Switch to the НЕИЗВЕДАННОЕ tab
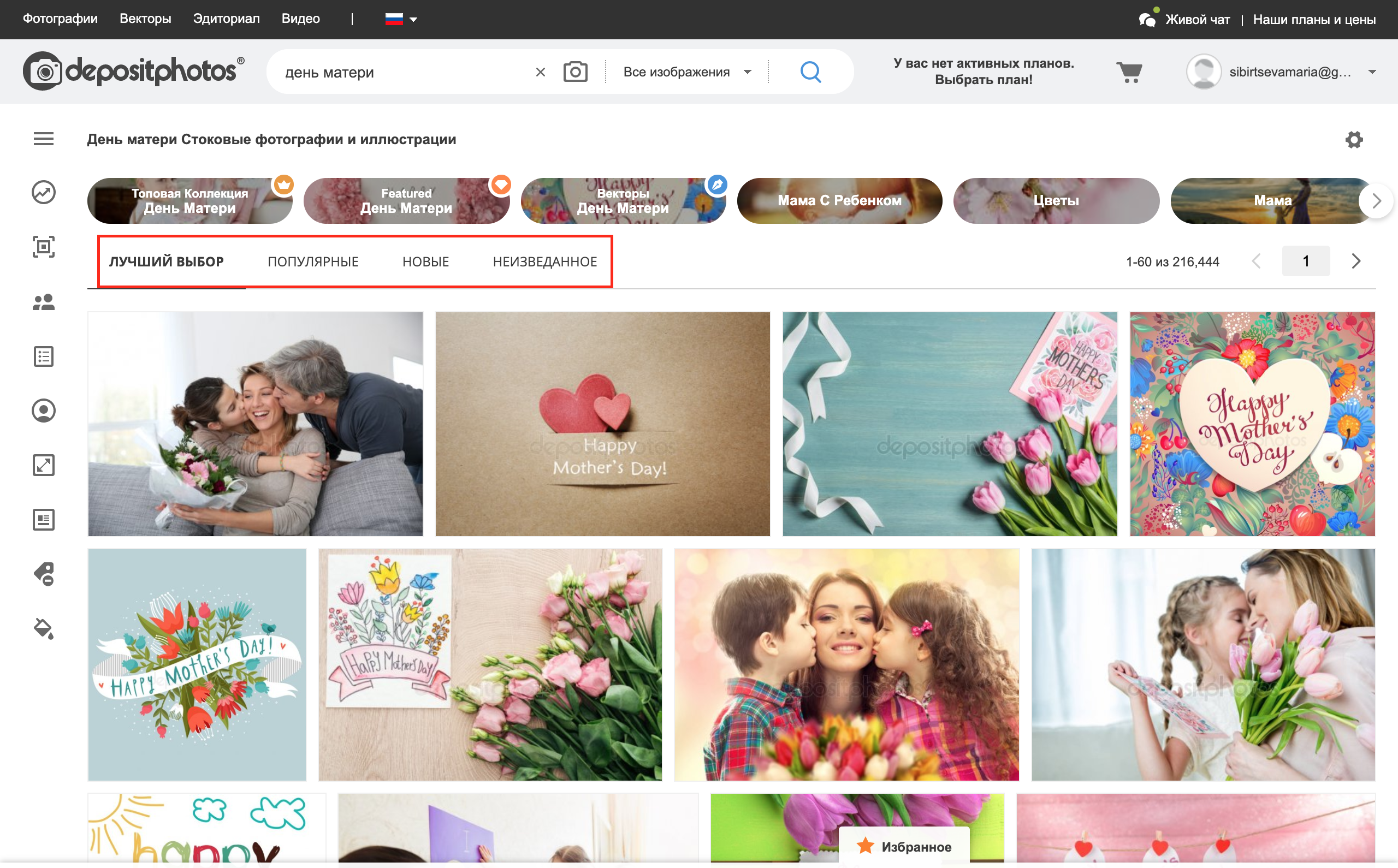The width and height of the screenshot is (1398, 868). (x=545, y=262)
